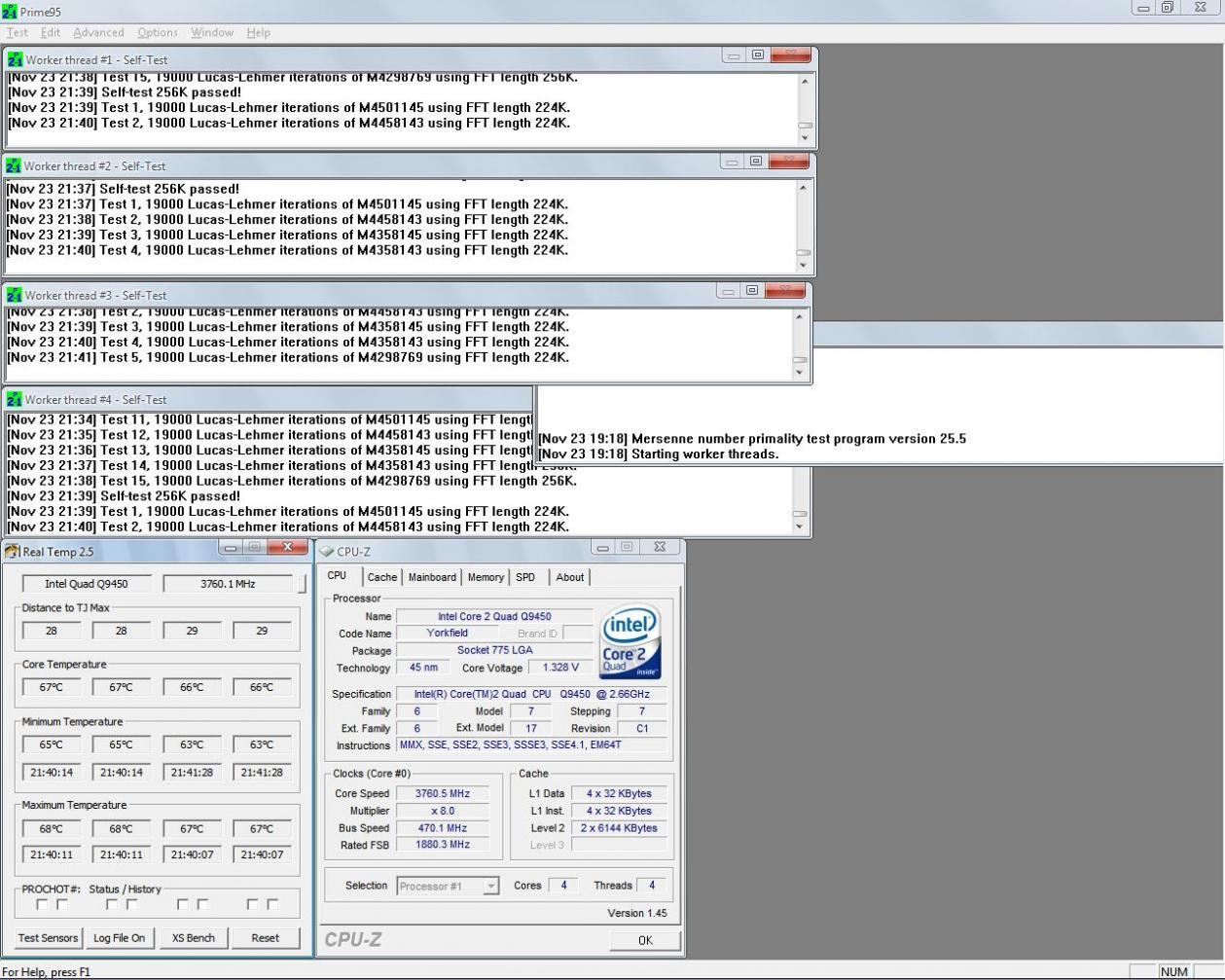Toggle second PROCHOT checkbox for core two
The width and height of the screenshot is (1225, 980).
[132, 904]
